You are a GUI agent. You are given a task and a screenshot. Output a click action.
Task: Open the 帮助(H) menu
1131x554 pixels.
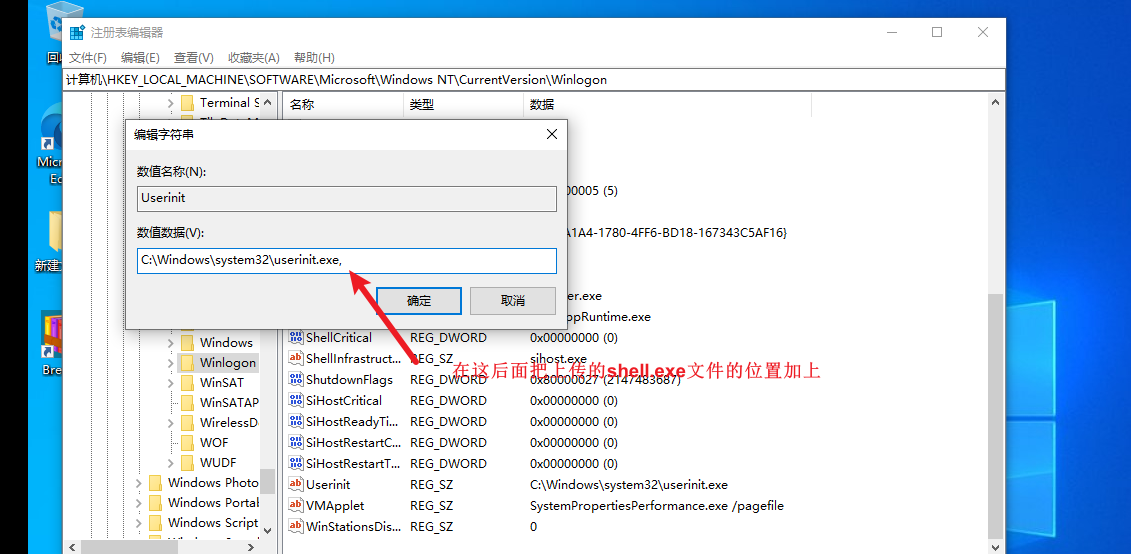(x=314, y=58)
